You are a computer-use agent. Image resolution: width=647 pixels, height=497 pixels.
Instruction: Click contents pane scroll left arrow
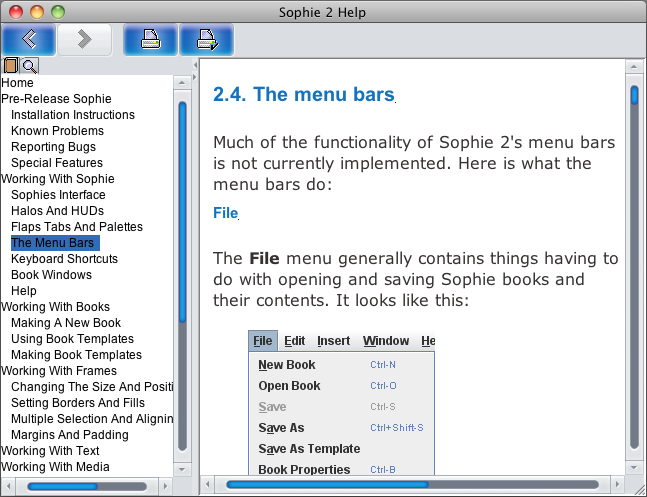[x=8, y=486]
